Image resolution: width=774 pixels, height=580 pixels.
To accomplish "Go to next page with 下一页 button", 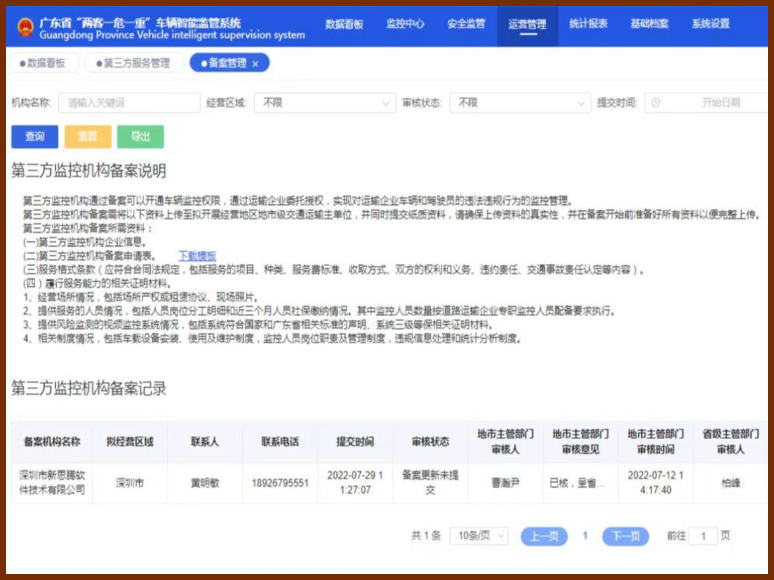I will pyautogui.click(x=625, y=536).
